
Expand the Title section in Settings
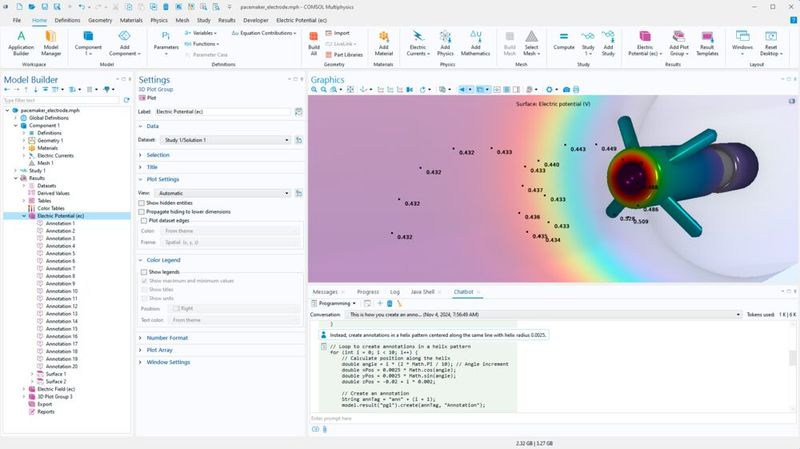click(x=152, y=167)
